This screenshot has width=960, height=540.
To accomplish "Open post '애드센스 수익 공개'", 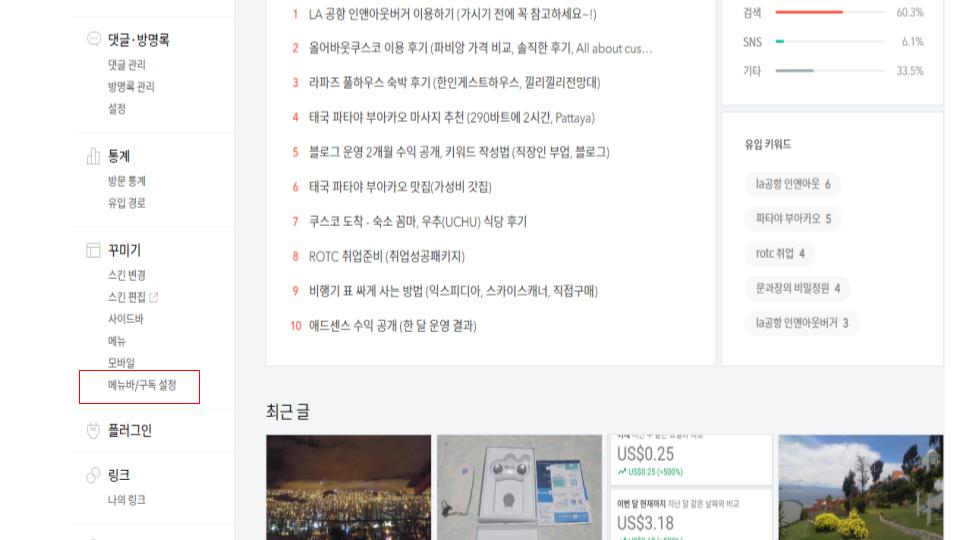I will [x=392, y=326].
